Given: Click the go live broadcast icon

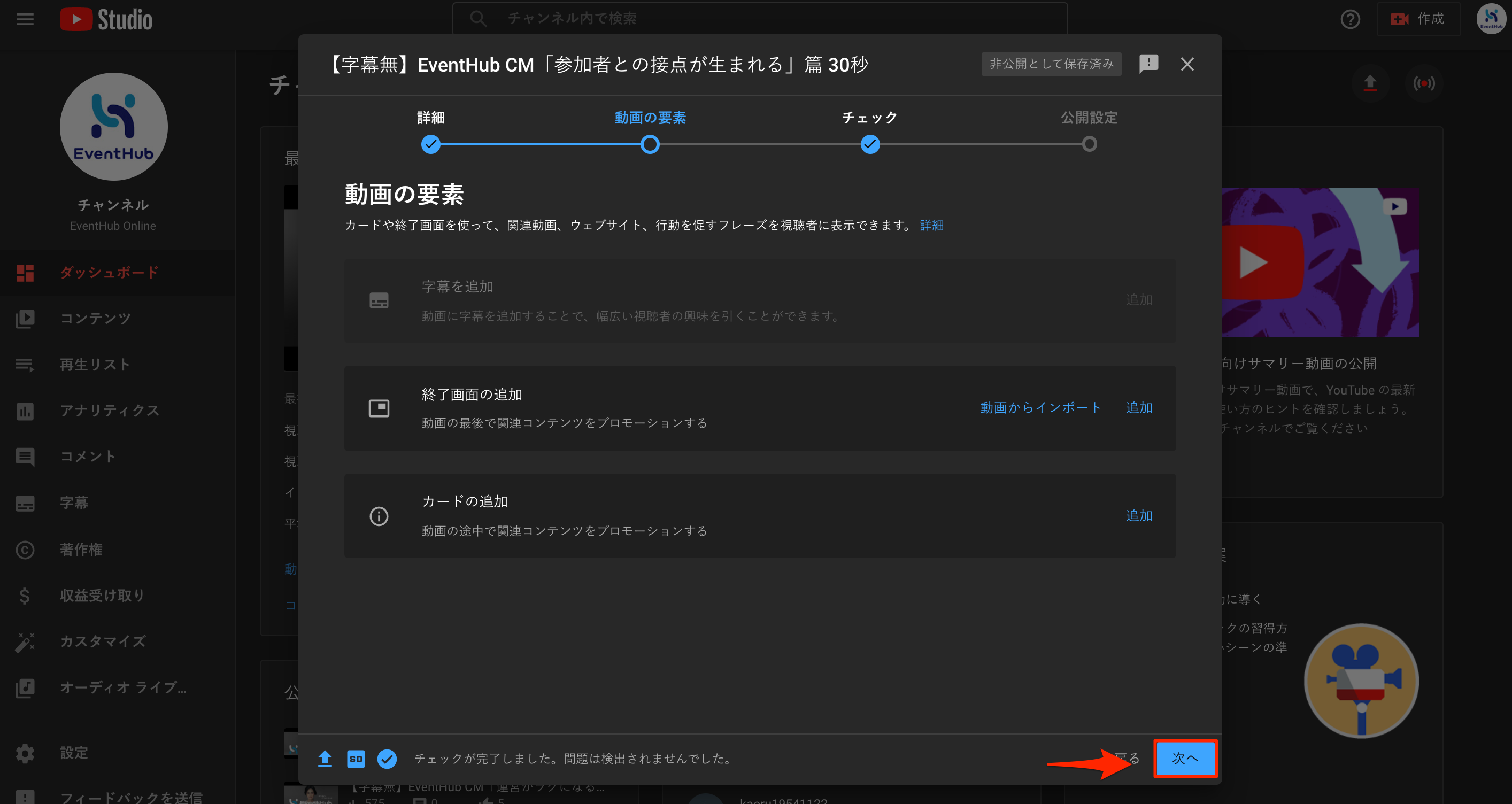Looking at the screenshot, I should click(x=1424, y=83).
